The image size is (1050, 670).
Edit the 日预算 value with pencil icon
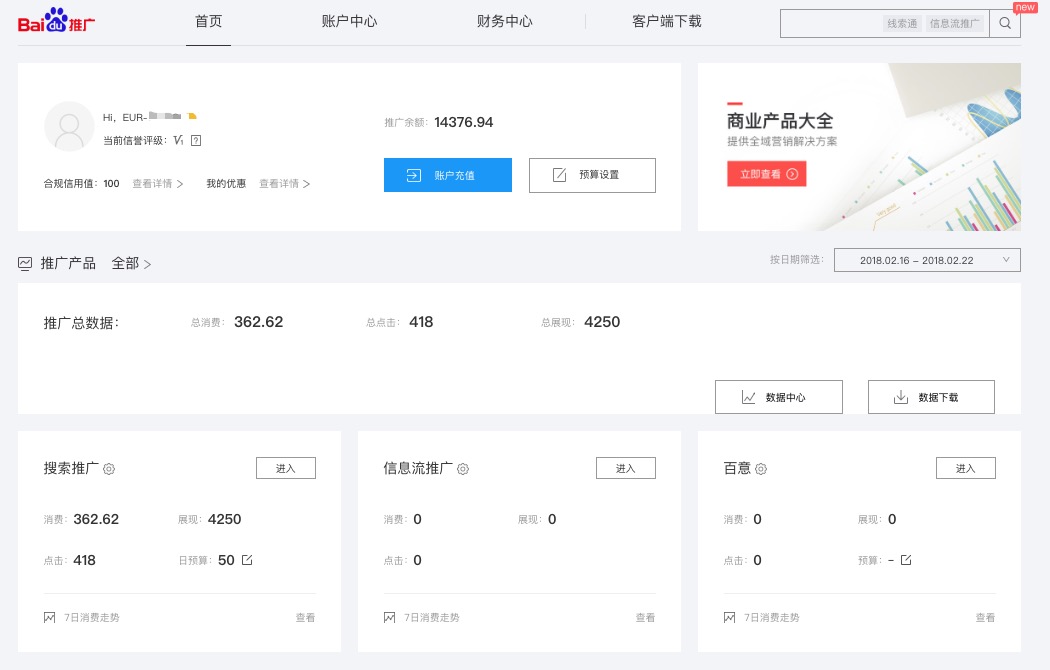click(247, 560)
